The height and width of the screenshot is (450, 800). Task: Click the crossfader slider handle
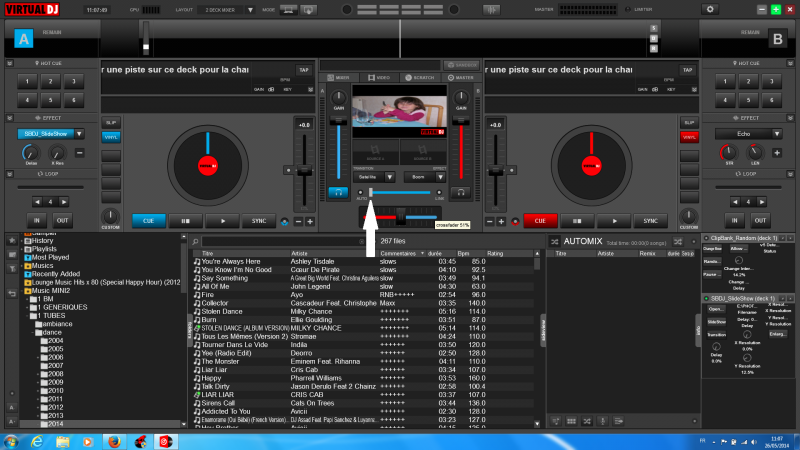[401, 217]
